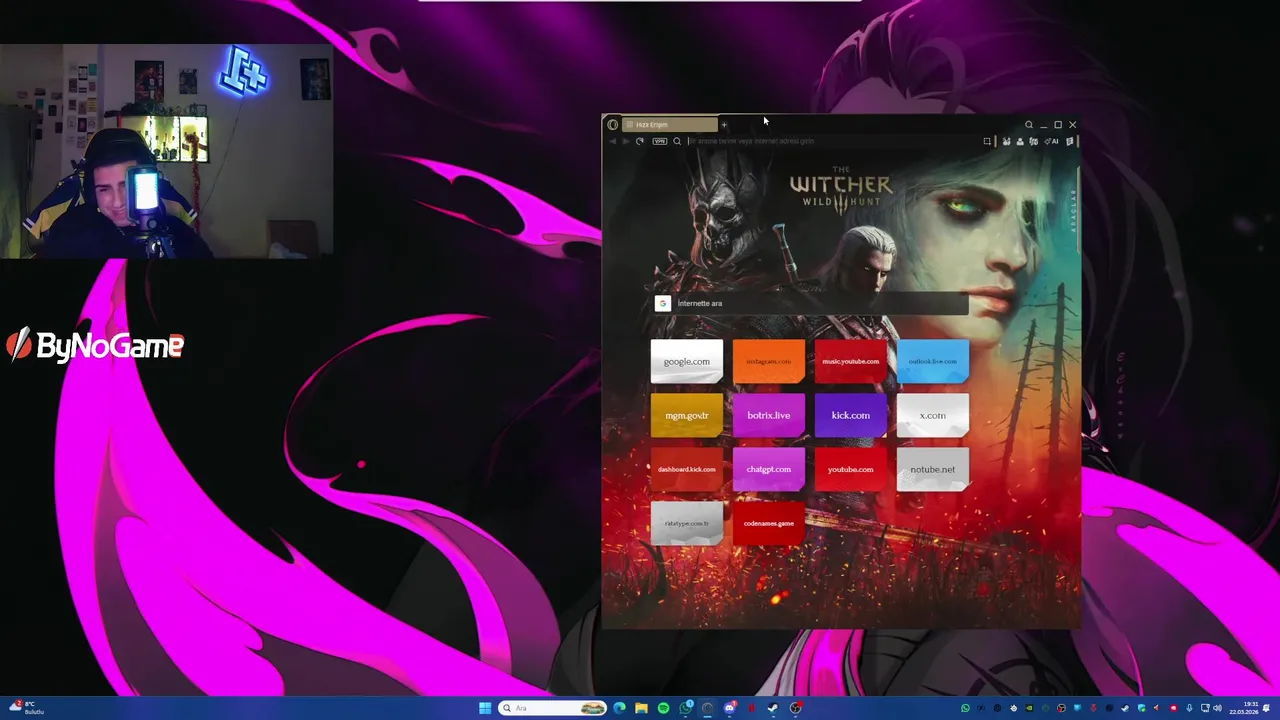The width and height of the screenshot is (1280, 720).
Task: Click the Steam system tray icon
Action: (1125, 708)
